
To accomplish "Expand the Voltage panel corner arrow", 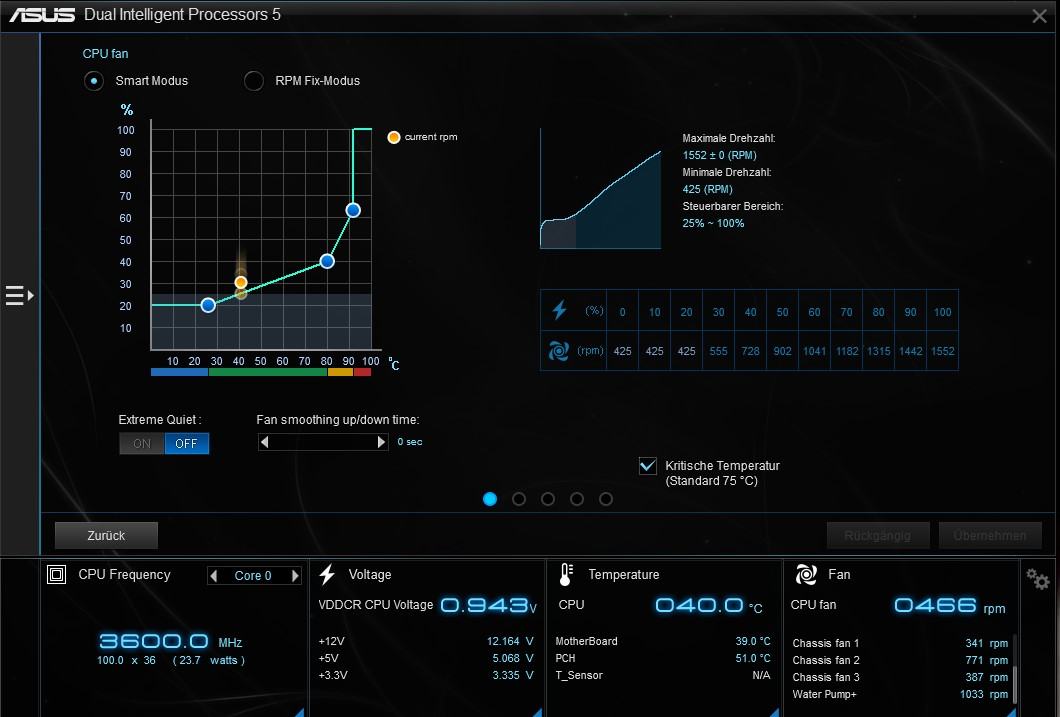I will point(537,712).
